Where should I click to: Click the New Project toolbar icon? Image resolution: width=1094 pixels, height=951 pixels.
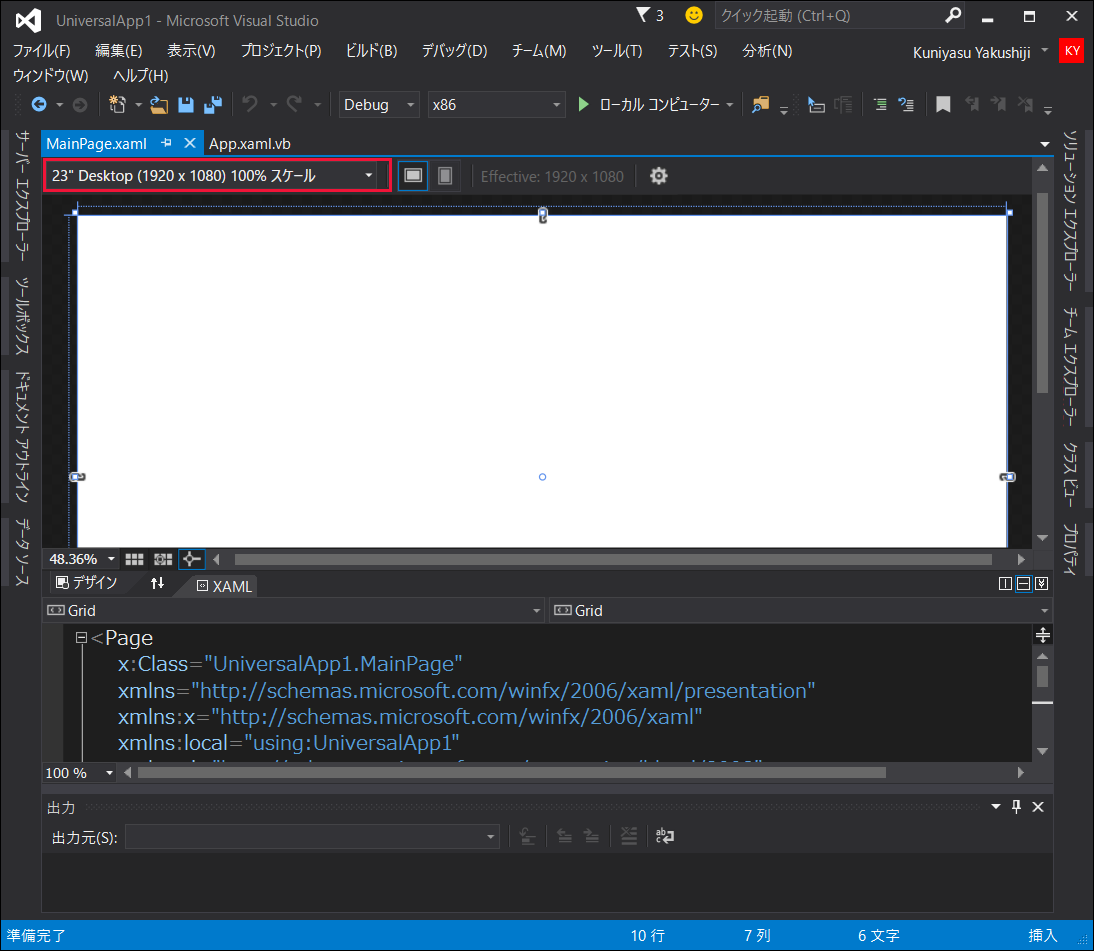(117, 105)
